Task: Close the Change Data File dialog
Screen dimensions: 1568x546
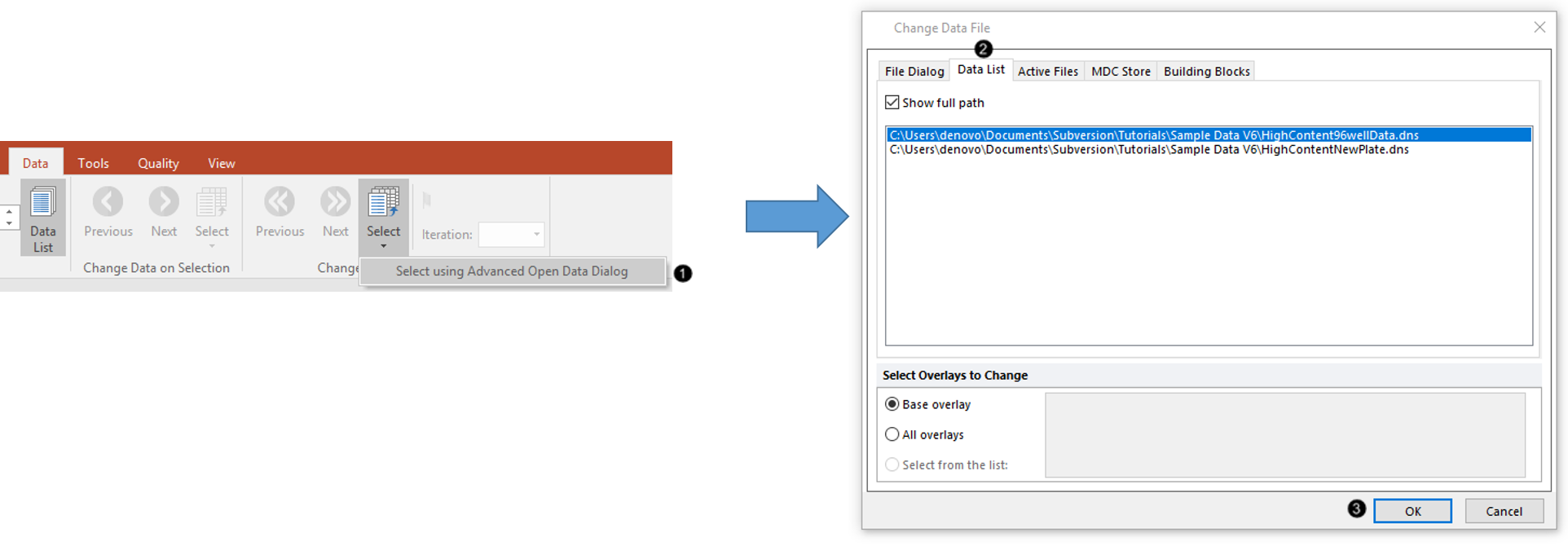Action: (1539, 28)
